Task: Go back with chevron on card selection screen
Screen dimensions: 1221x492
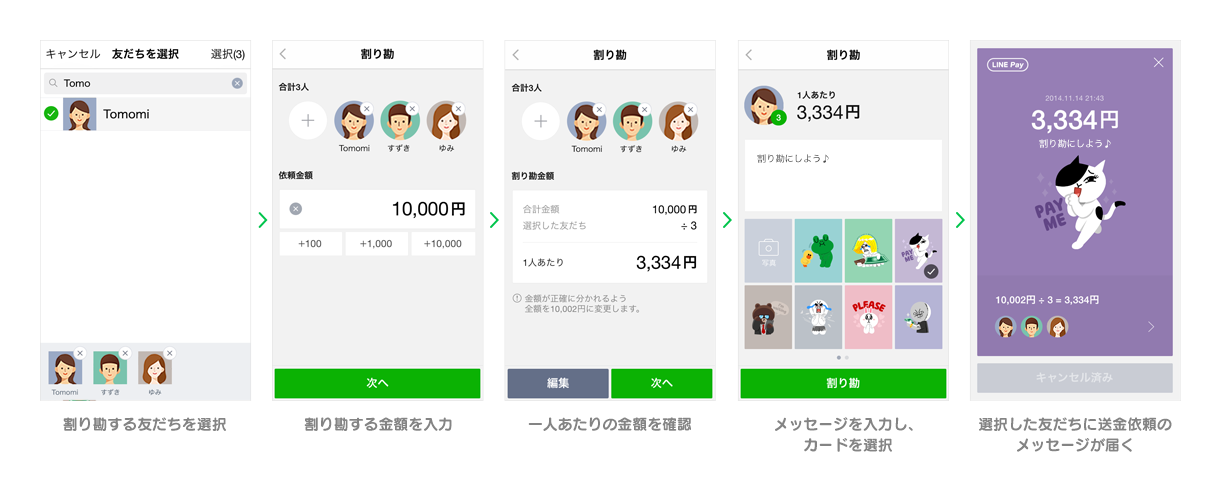Action: click(x=749, y=55)
